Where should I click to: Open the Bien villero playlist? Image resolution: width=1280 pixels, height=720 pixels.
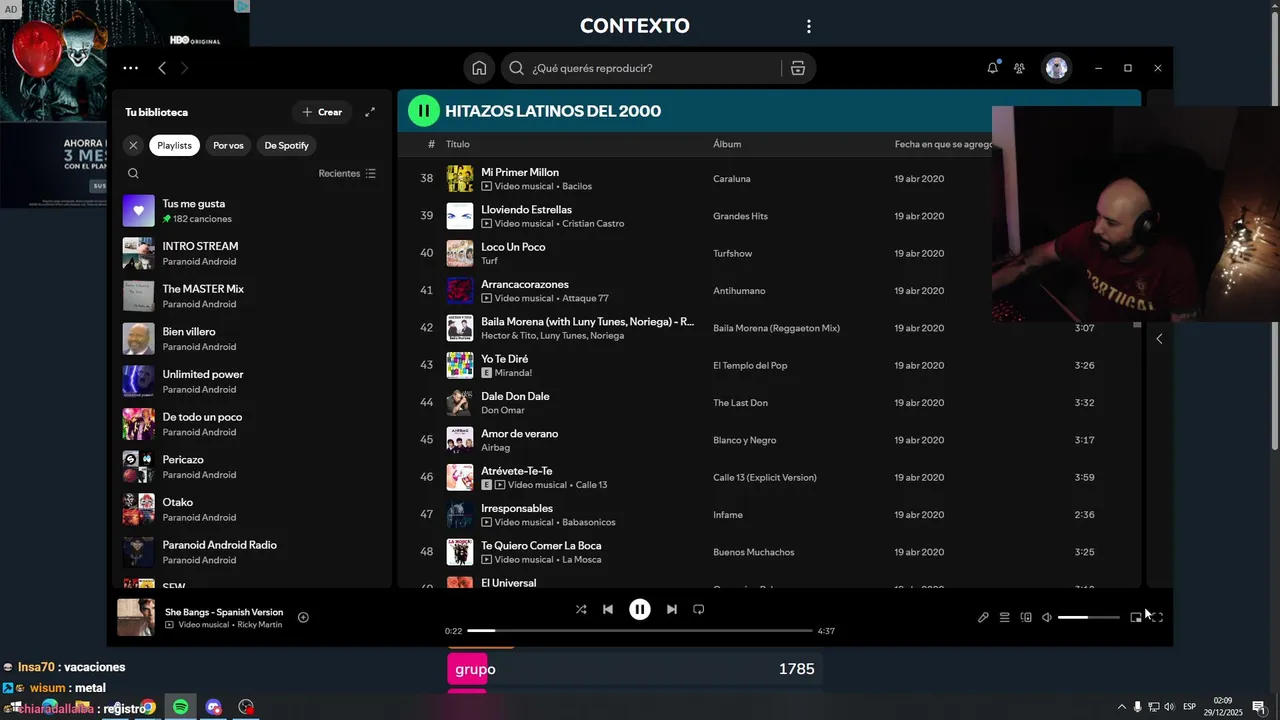(x=252, y=339)
